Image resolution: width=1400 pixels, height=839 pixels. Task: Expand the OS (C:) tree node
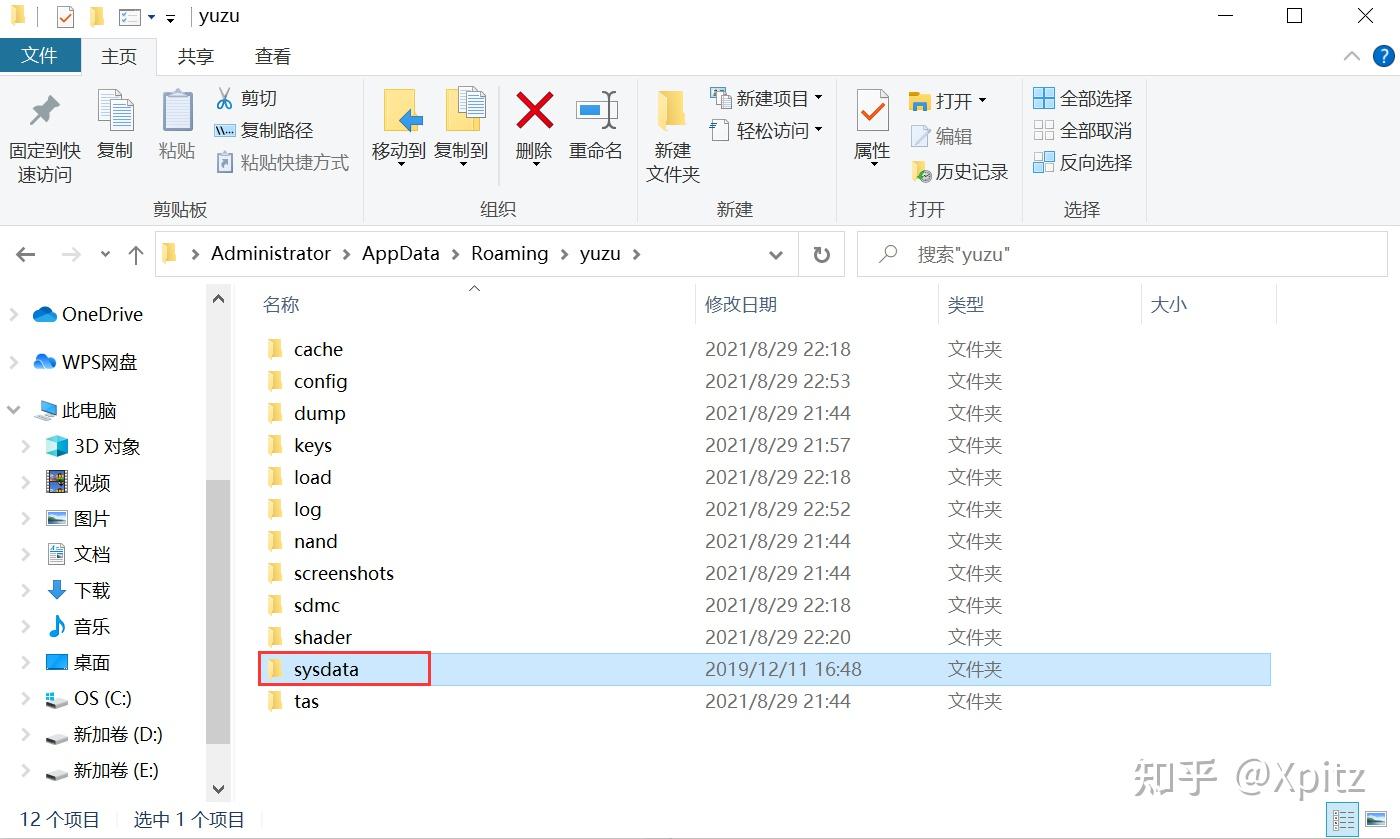27,698
